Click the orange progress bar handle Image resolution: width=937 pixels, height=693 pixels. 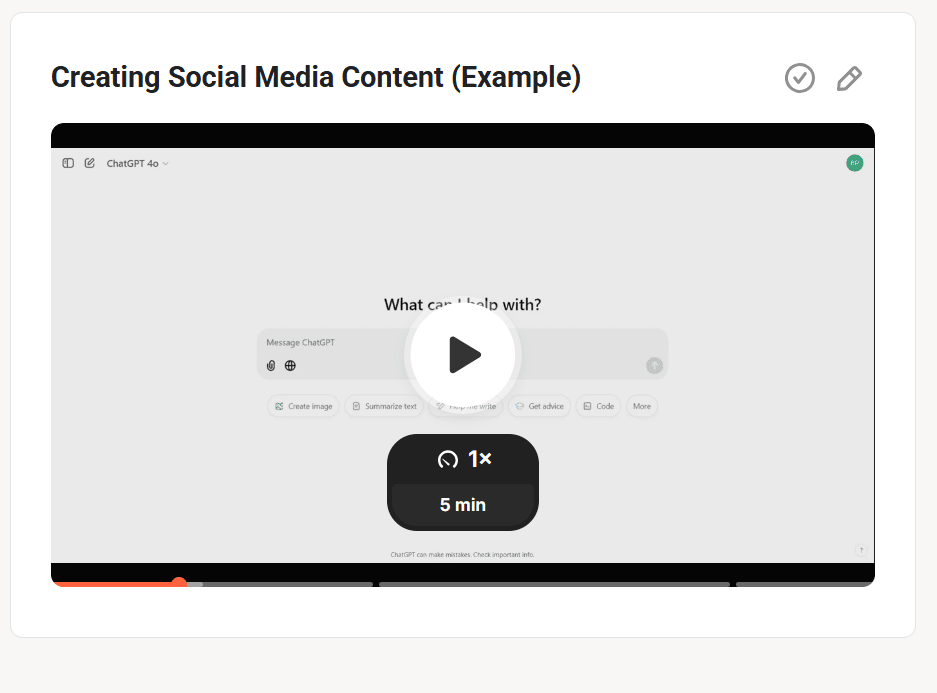click(179, 583)
